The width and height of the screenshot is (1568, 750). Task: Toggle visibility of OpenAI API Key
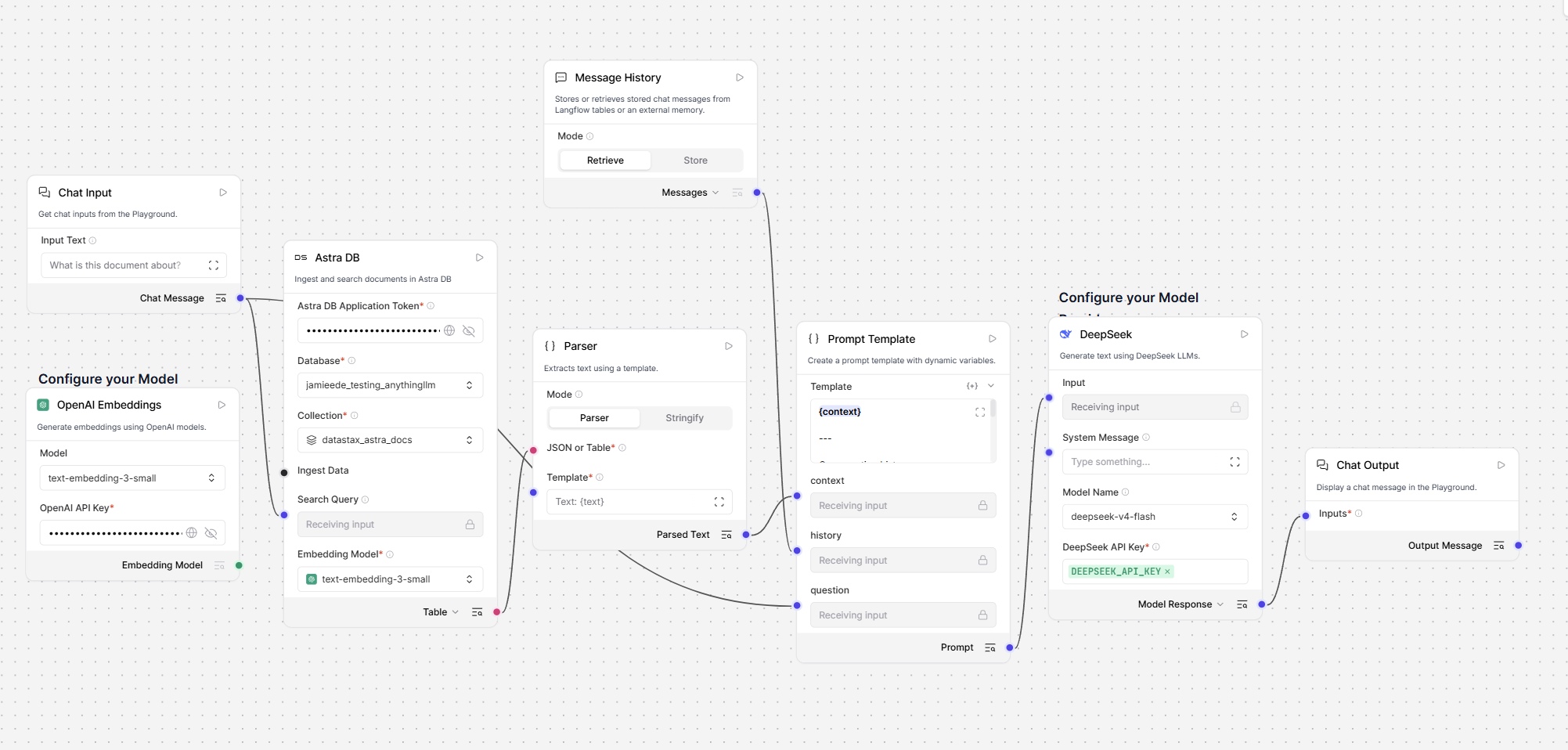(211, 532)
